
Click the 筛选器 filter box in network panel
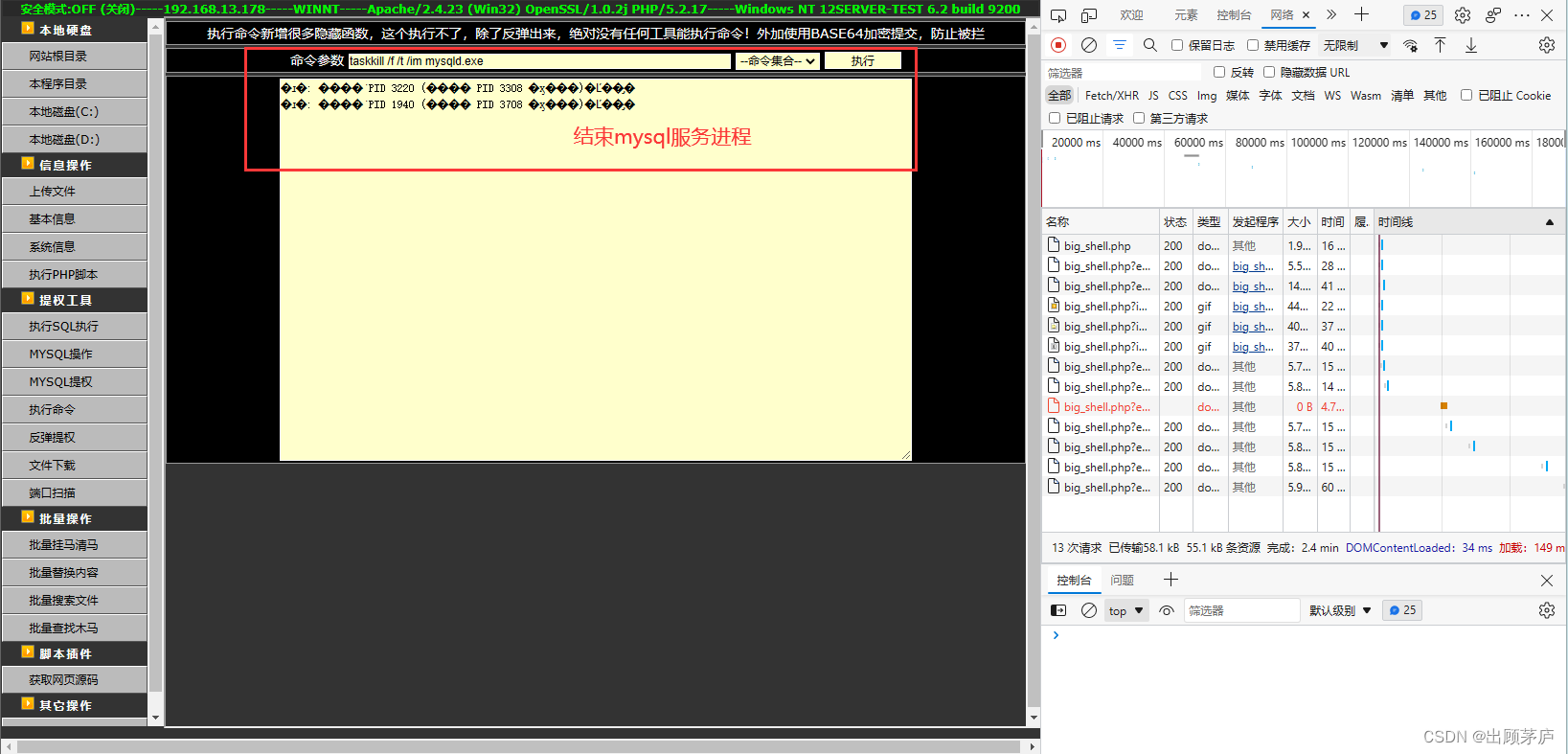coord(1123,73)
